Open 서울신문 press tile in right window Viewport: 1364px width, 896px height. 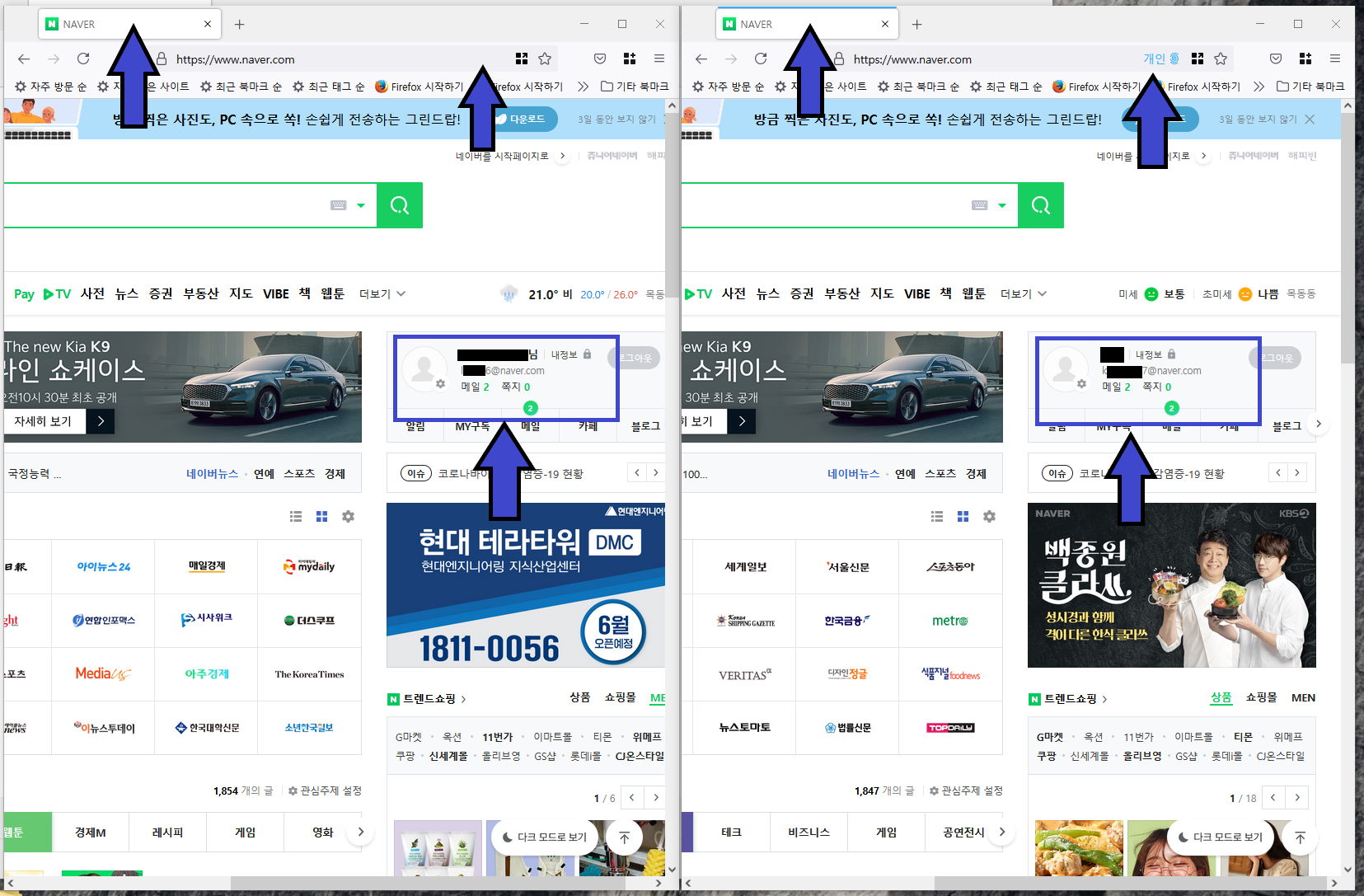pos(847,566)
